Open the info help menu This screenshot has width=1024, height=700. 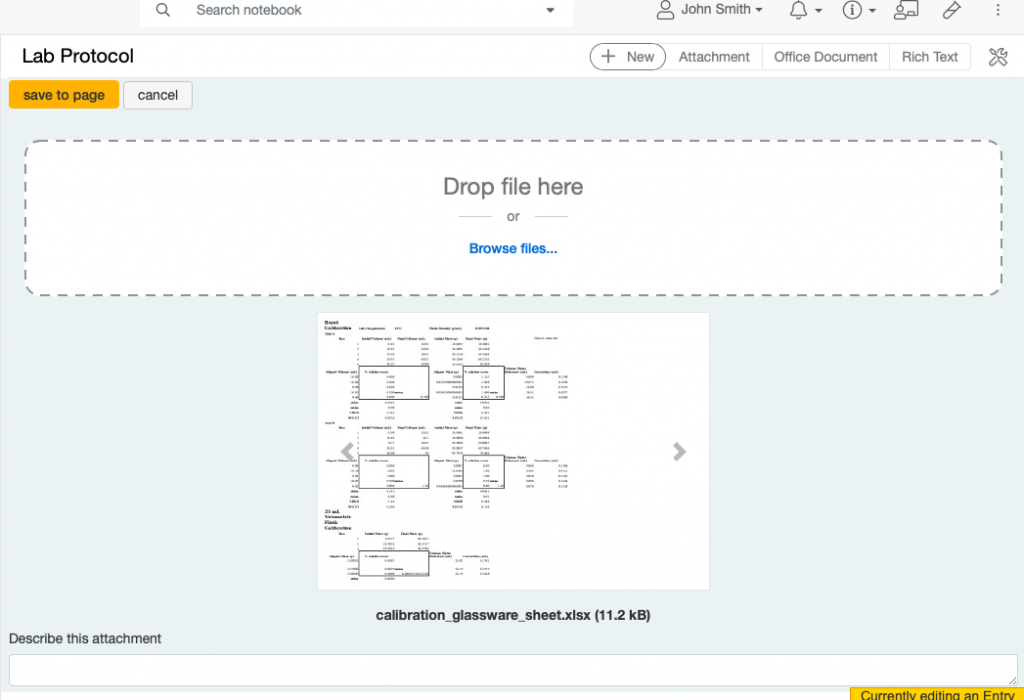[x=859, y=10]
